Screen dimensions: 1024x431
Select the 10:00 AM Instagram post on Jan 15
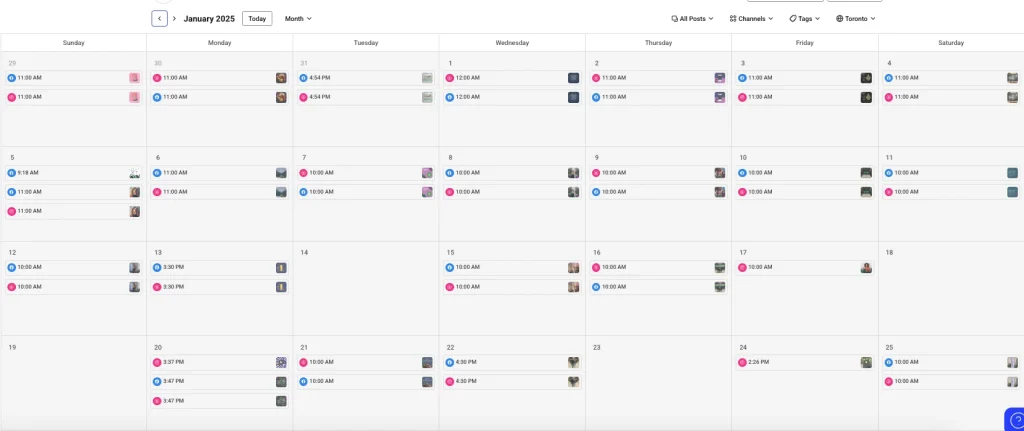(512, 287)
